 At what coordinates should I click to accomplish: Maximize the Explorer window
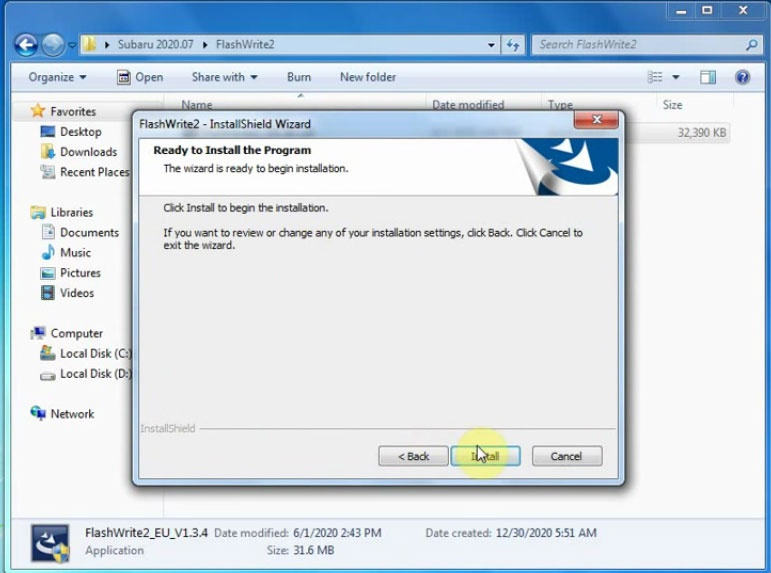click(707, 10)
